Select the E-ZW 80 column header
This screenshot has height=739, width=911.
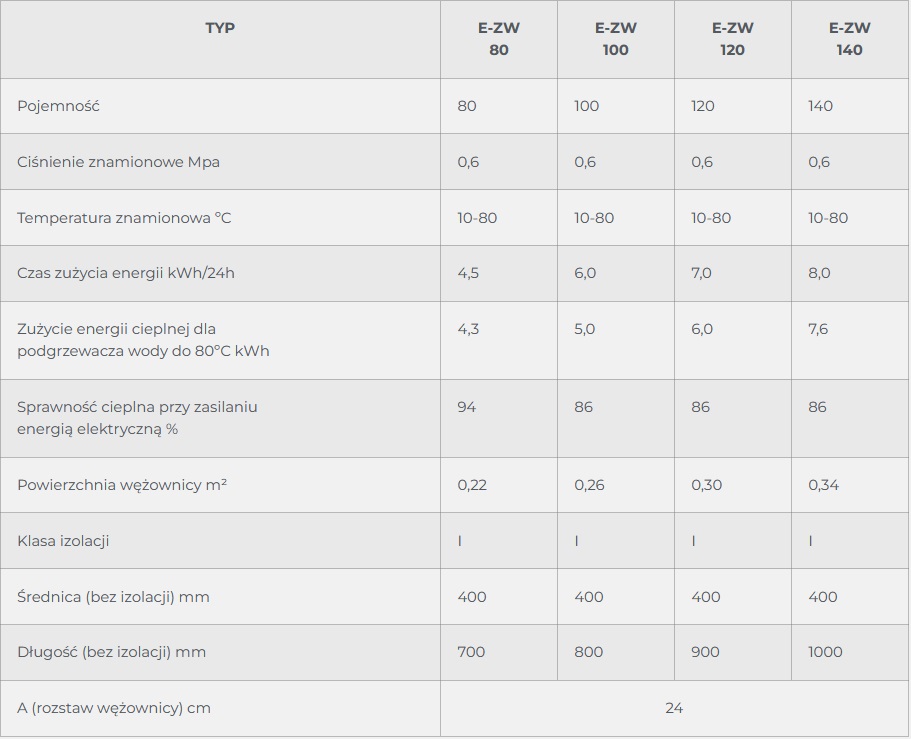coord(498,39)
